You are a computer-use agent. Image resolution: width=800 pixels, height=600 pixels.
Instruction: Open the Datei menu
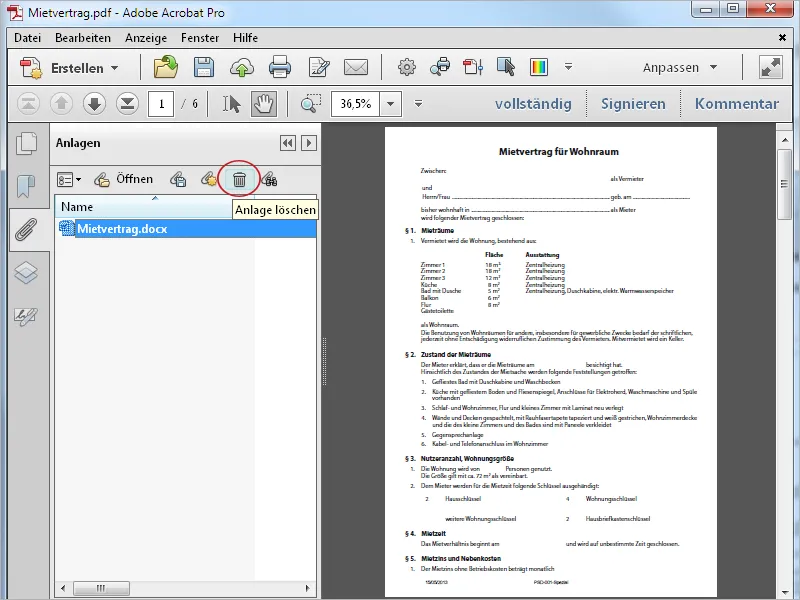point(28,38)
